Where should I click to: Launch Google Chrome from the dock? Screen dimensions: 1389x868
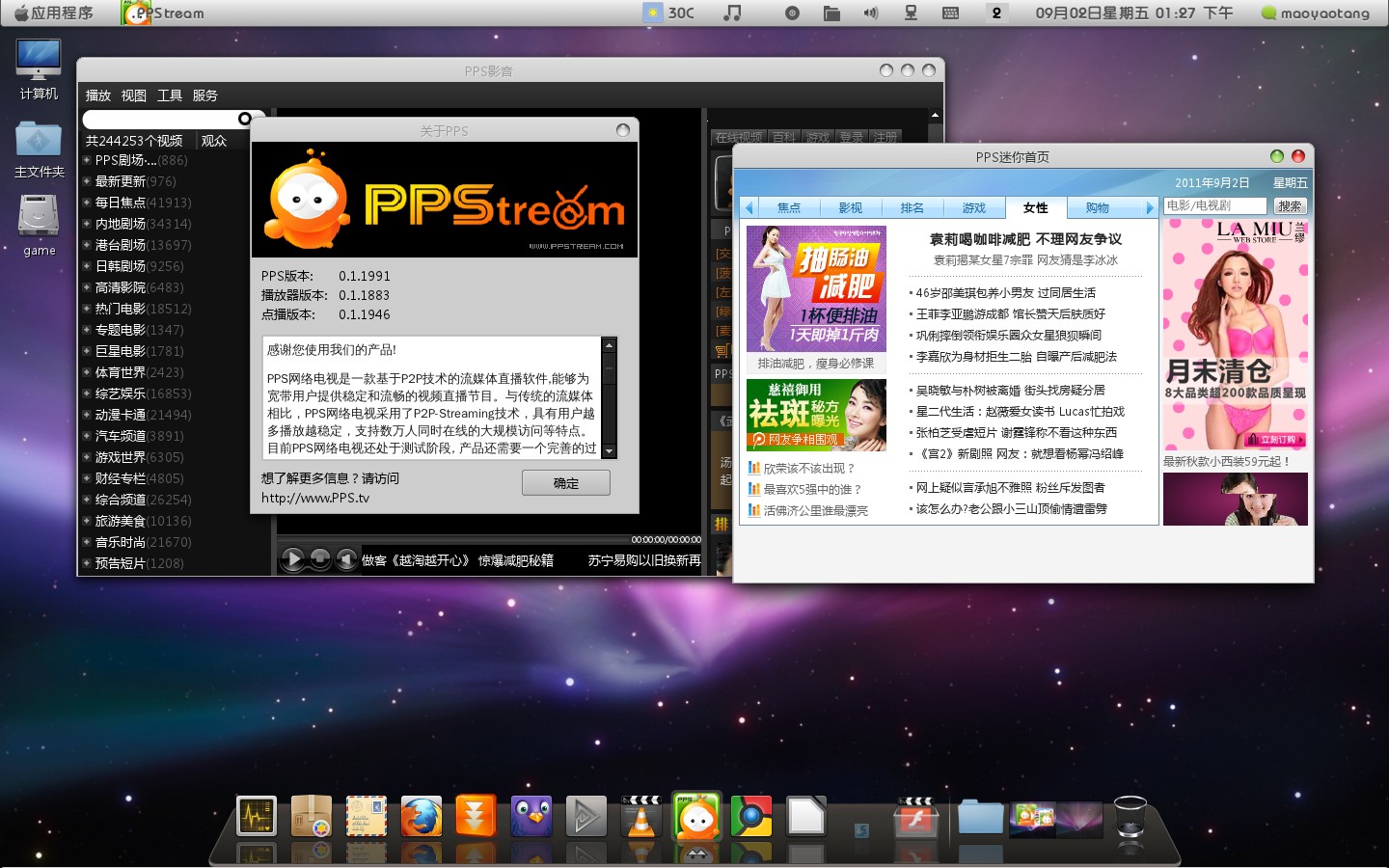751,817
